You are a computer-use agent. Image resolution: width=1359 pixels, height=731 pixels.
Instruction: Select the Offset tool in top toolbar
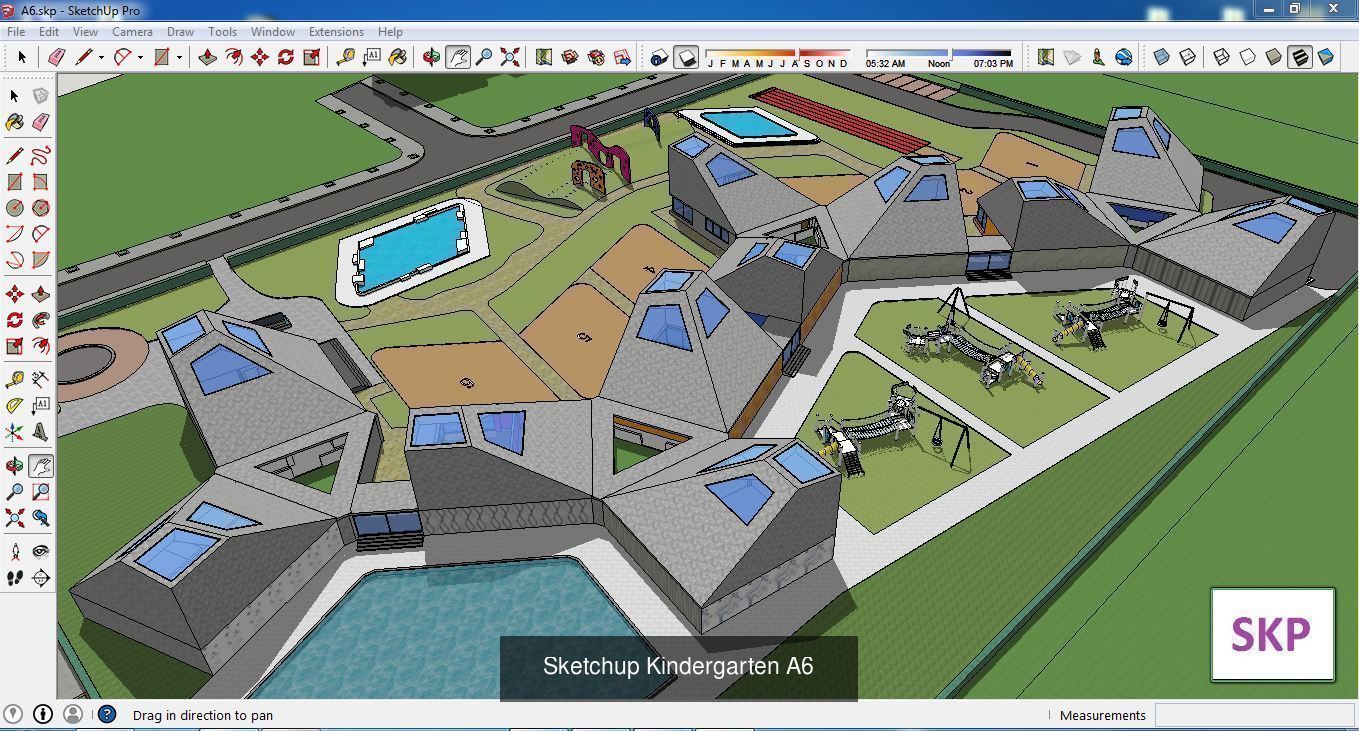pyautogui.click(x=234, y=57)
